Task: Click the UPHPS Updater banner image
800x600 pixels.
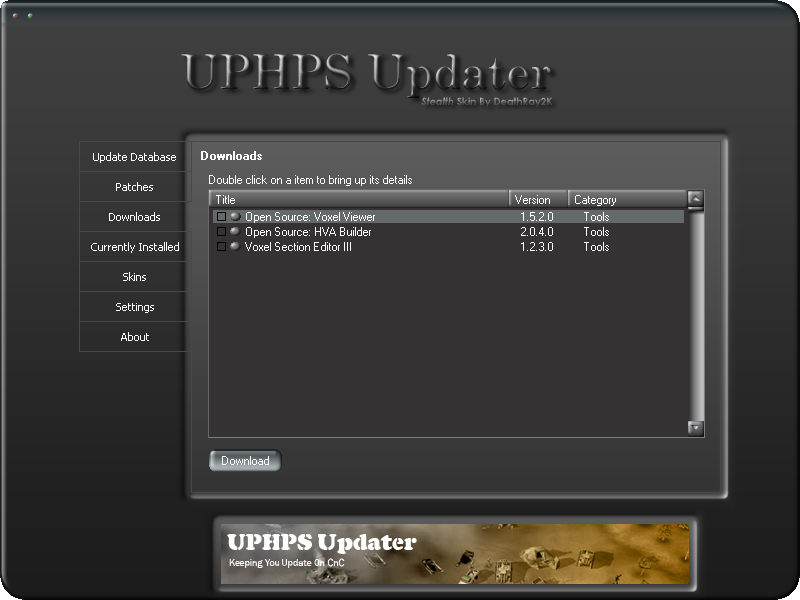Action: [x=455, y=554]
